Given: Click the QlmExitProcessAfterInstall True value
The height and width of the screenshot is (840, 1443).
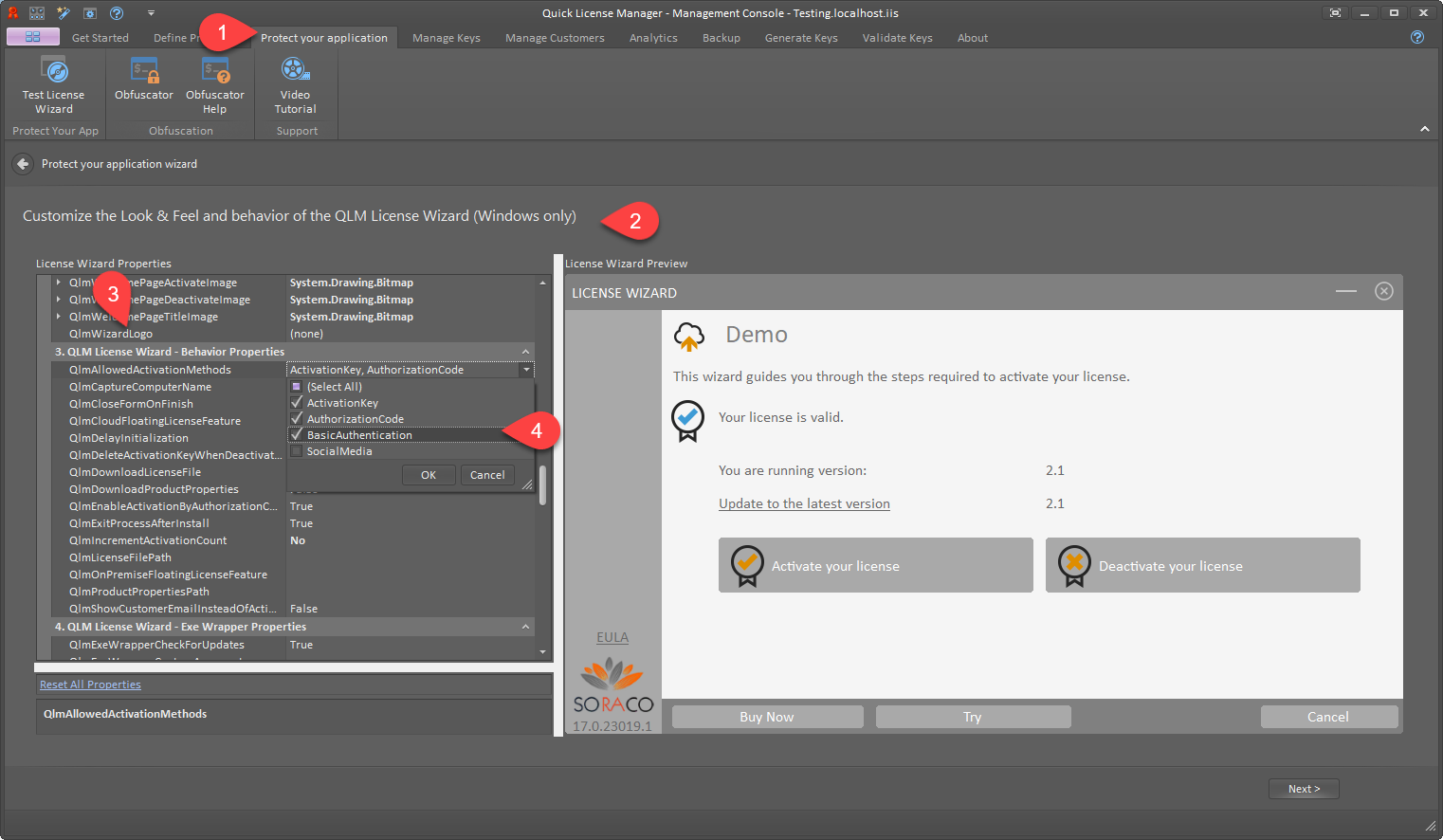Looking at the screenshot, I should [x=301, y=523].
